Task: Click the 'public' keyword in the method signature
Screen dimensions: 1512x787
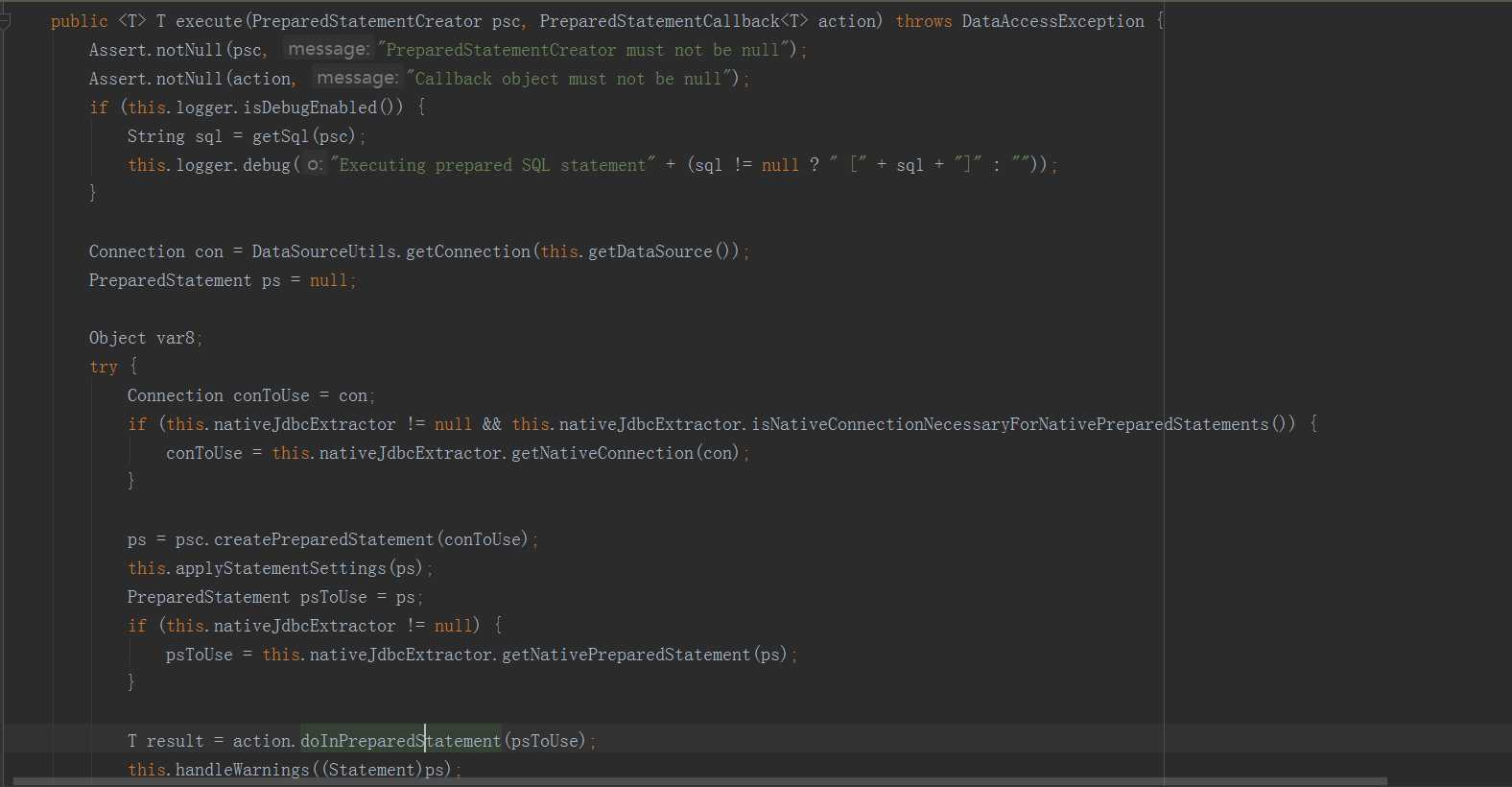Action: point(80,21)
